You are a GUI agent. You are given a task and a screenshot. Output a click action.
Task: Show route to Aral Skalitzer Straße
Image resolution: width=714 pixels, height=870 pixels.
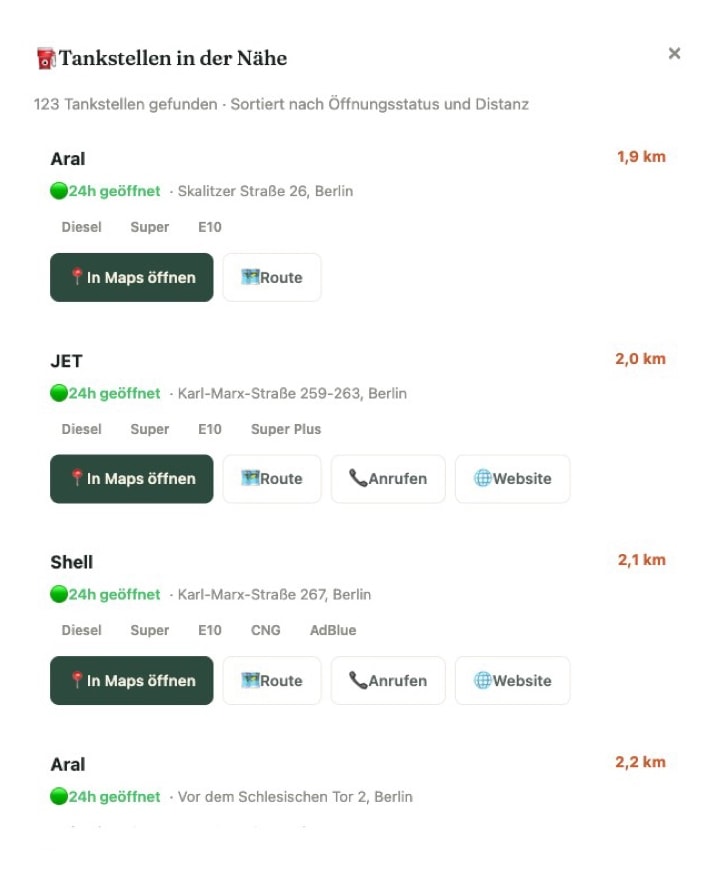[x=271, y=278]
